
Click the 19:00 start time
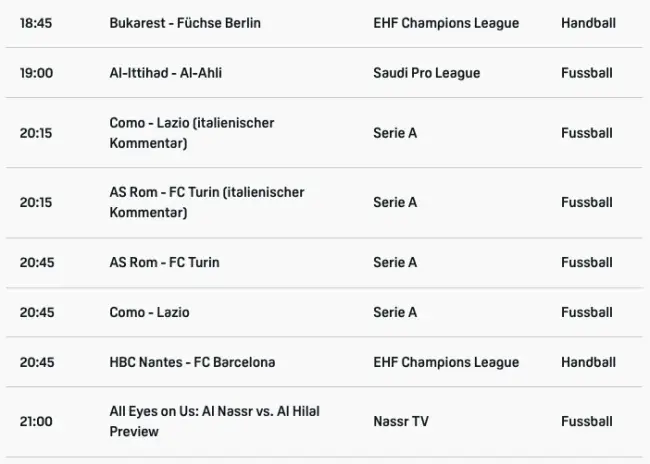(36, 73)
